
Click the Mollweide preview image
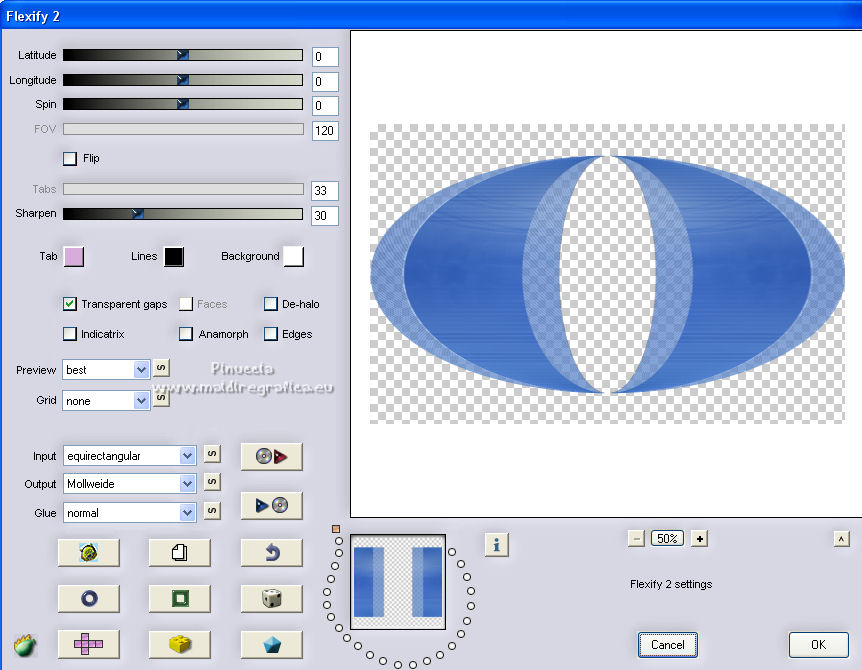(607, 274)
